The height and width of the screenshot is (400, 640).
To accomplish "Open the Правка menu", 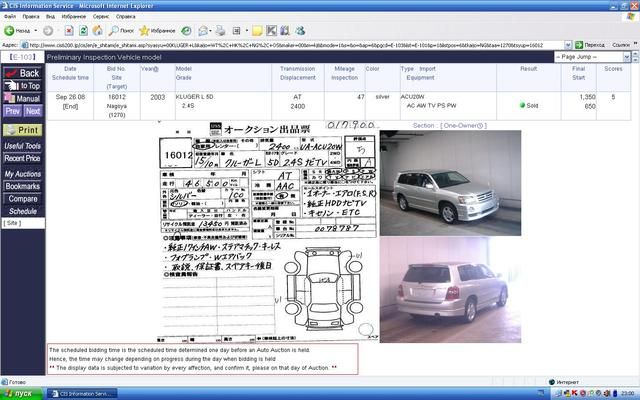I will [x=31, y=17].
